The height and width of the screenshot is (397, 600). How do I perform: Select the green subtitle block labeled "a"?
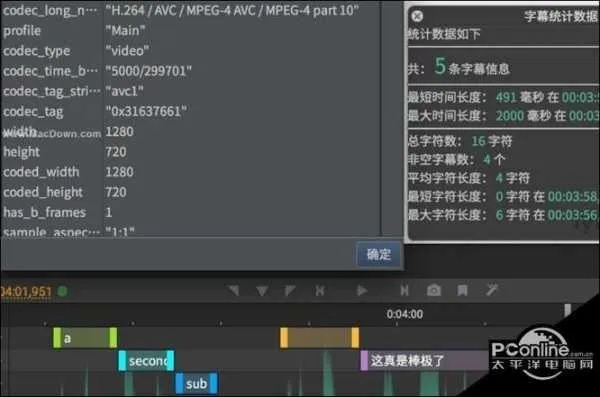click(85, 338)
